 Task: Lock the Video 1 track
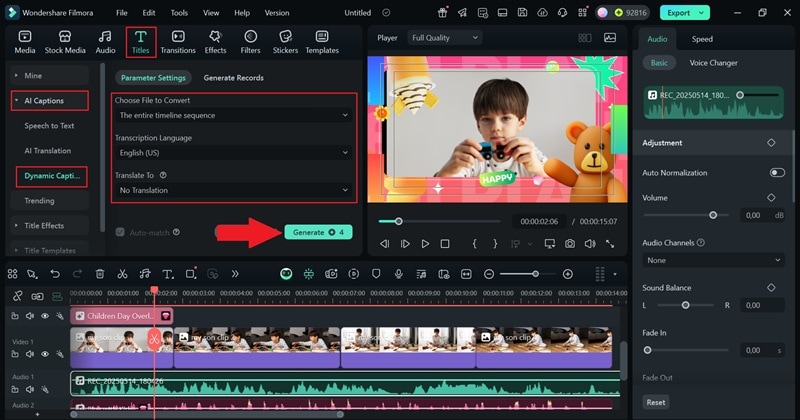(15, 354)
